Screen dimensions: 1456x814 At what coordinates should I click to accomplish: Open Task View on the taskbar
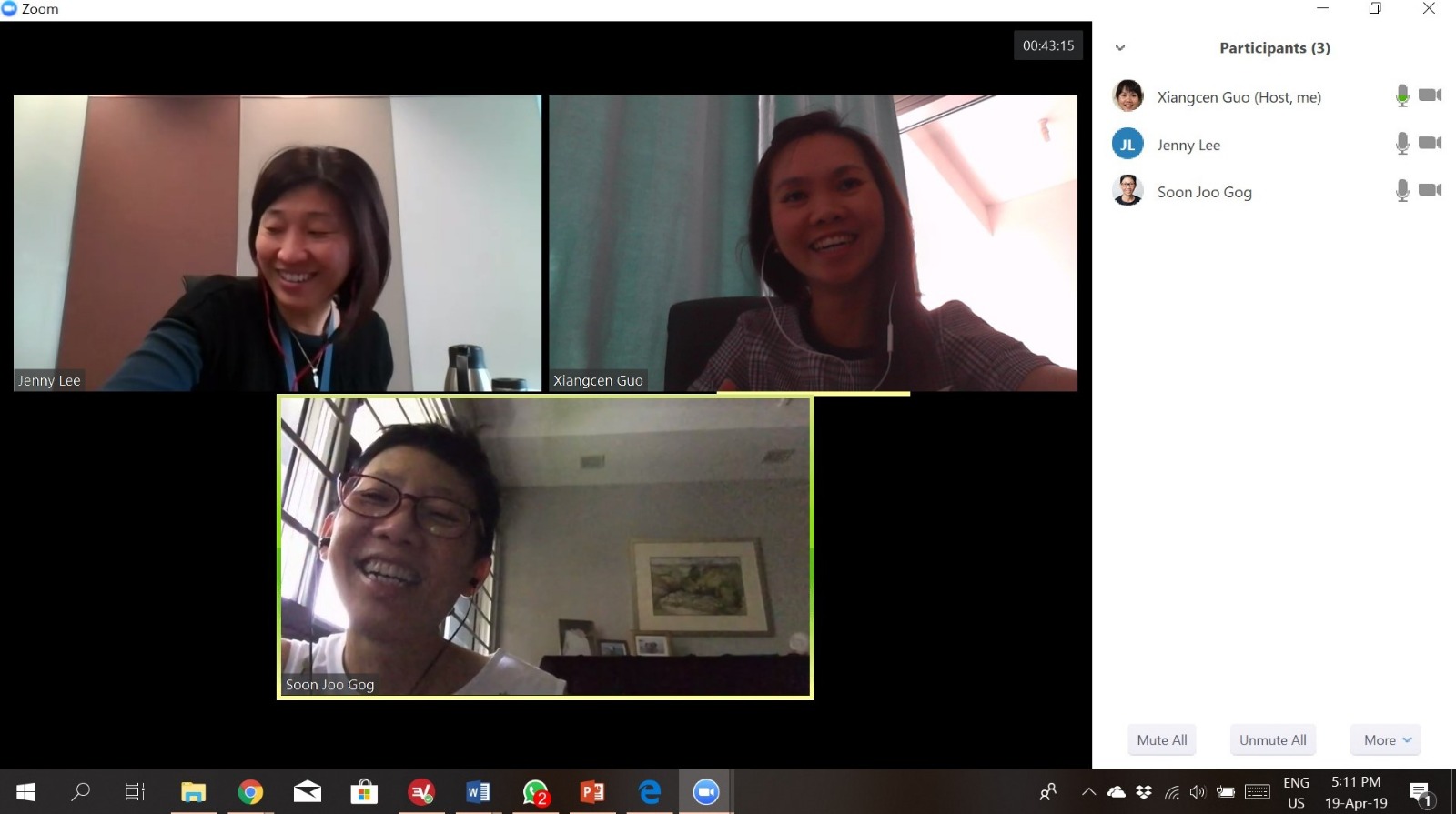point(135,792)
